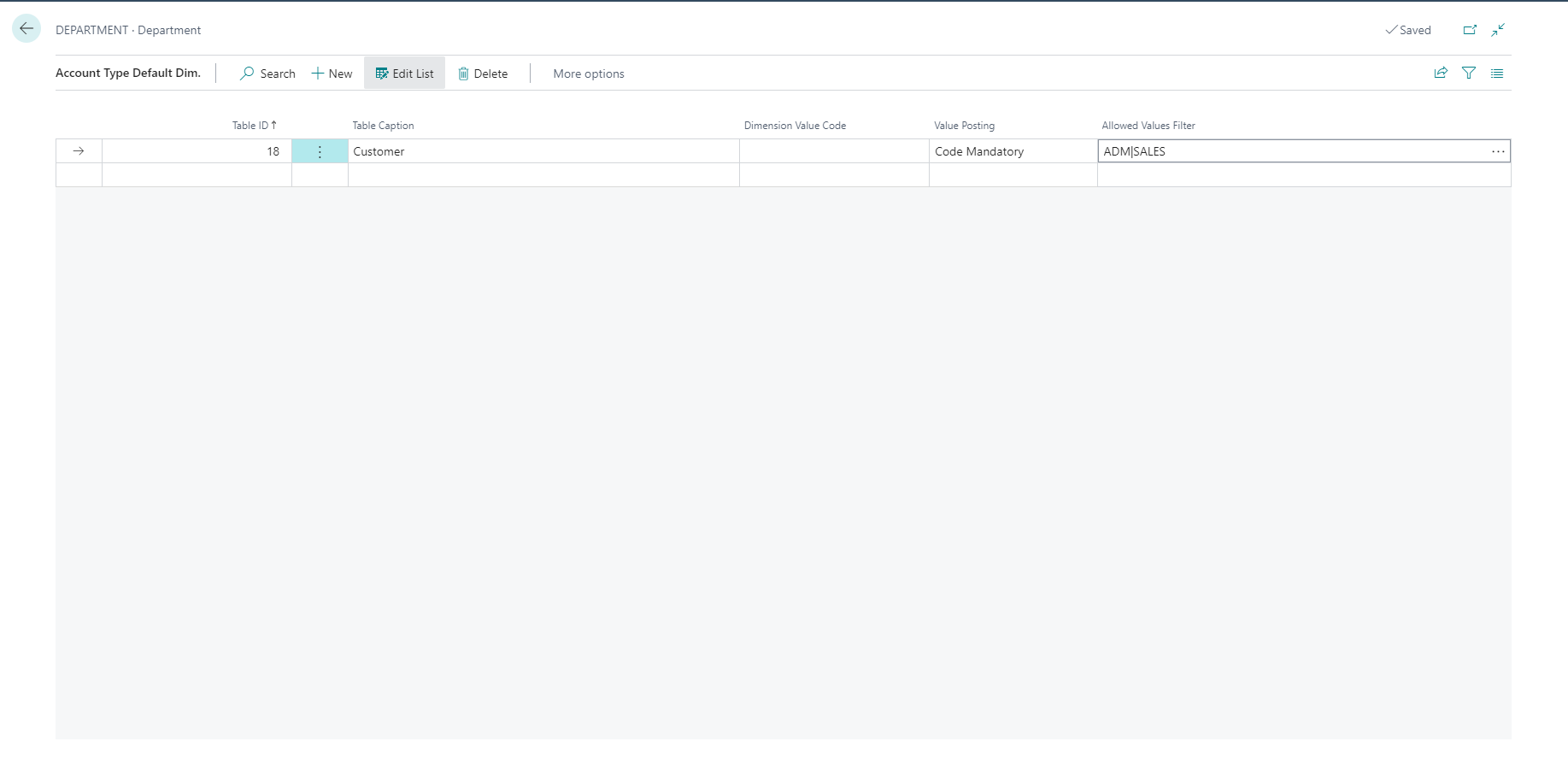Open Allowed Values Filter lookup ellipsis
This screenshot has height=759, width=1568.
1498,151
